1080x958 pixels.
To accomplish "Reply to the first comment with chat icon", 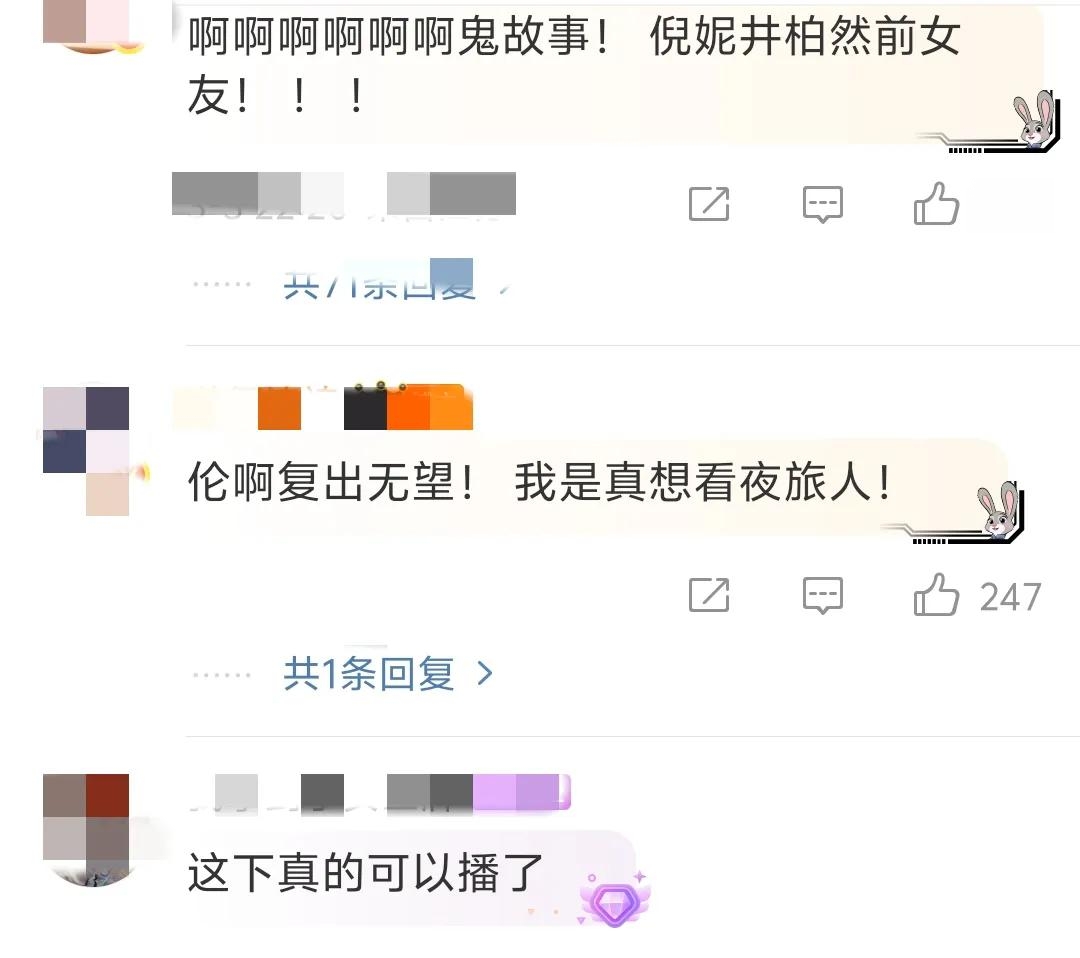I will click(822, 205).
